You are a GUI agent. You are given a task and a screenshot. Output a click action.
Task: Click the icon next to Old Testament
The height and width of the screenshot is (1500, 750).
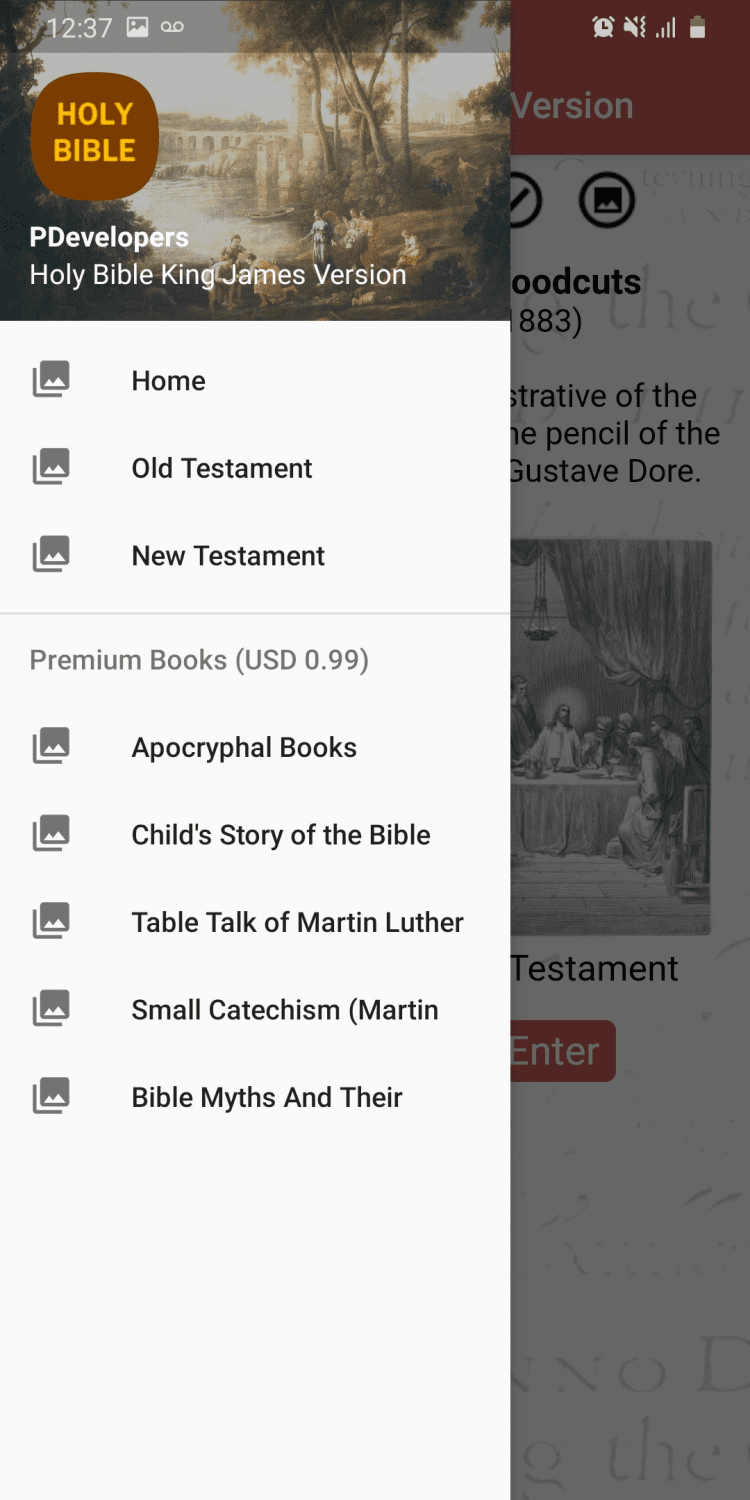point(51,467)
